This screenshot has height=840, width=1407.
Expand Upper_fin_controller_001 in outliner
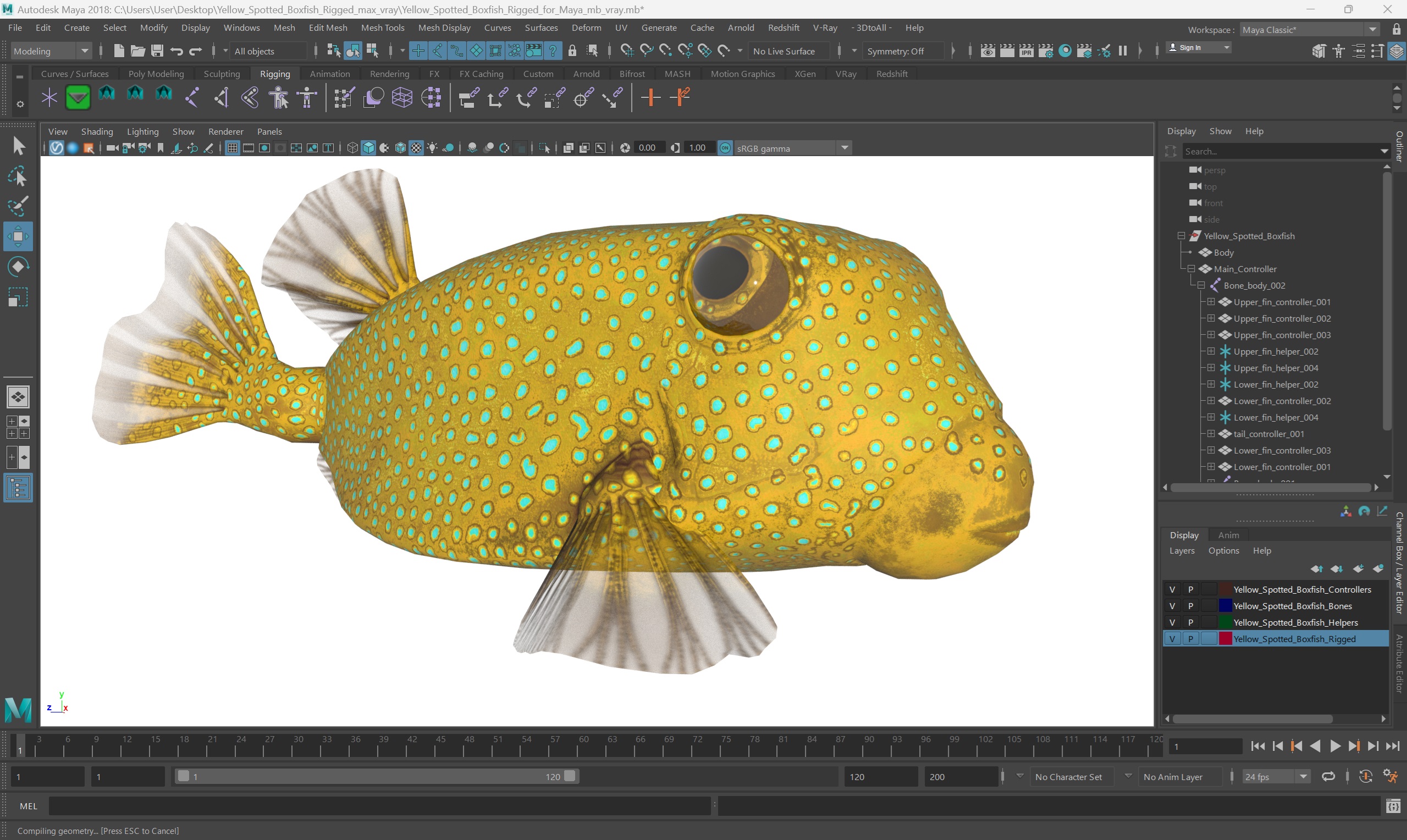(1211, 302)
